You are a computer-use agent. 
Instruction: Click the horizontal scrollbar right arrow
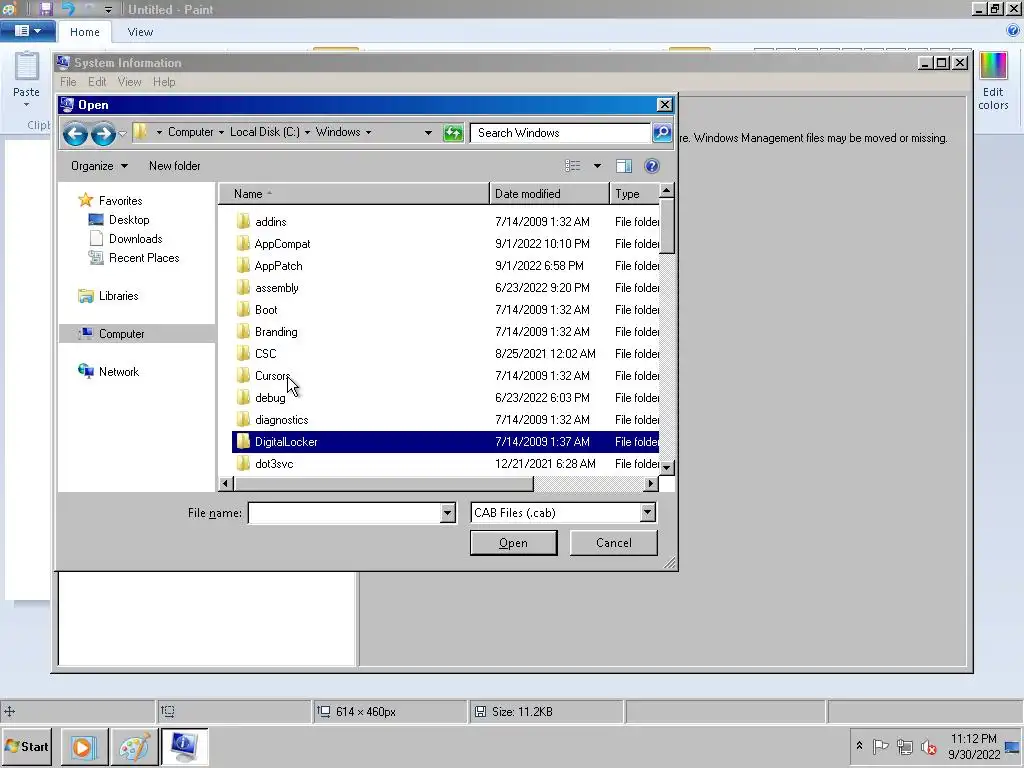[650, 483]
